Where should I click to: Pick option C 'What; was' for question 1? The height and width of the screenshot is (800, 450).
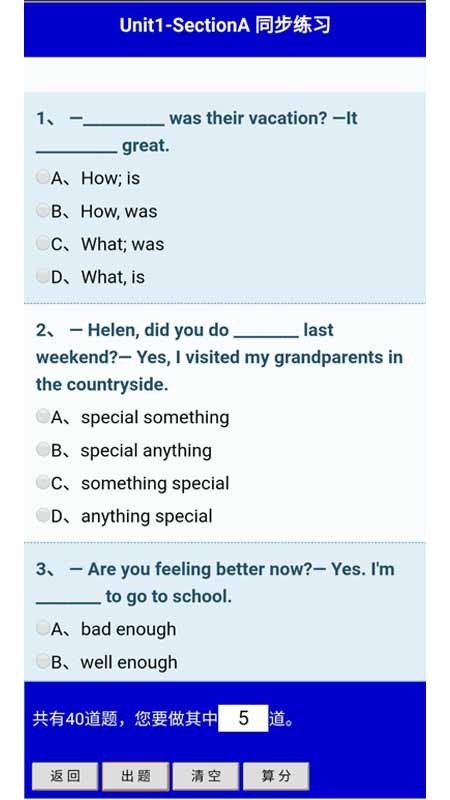coord(43,243)
